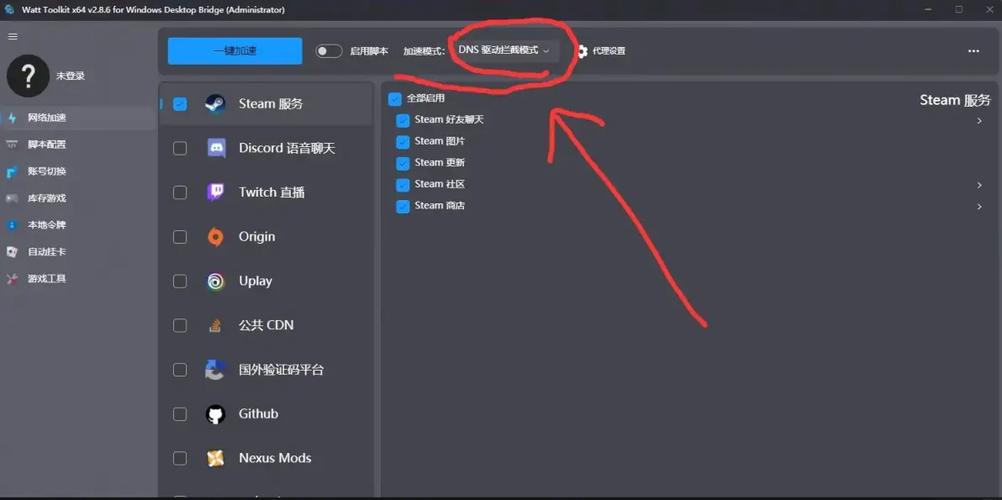Viewport: 1002px width, 500px height.
Task: Click the Nexus Mods icon
Action: 215,458
